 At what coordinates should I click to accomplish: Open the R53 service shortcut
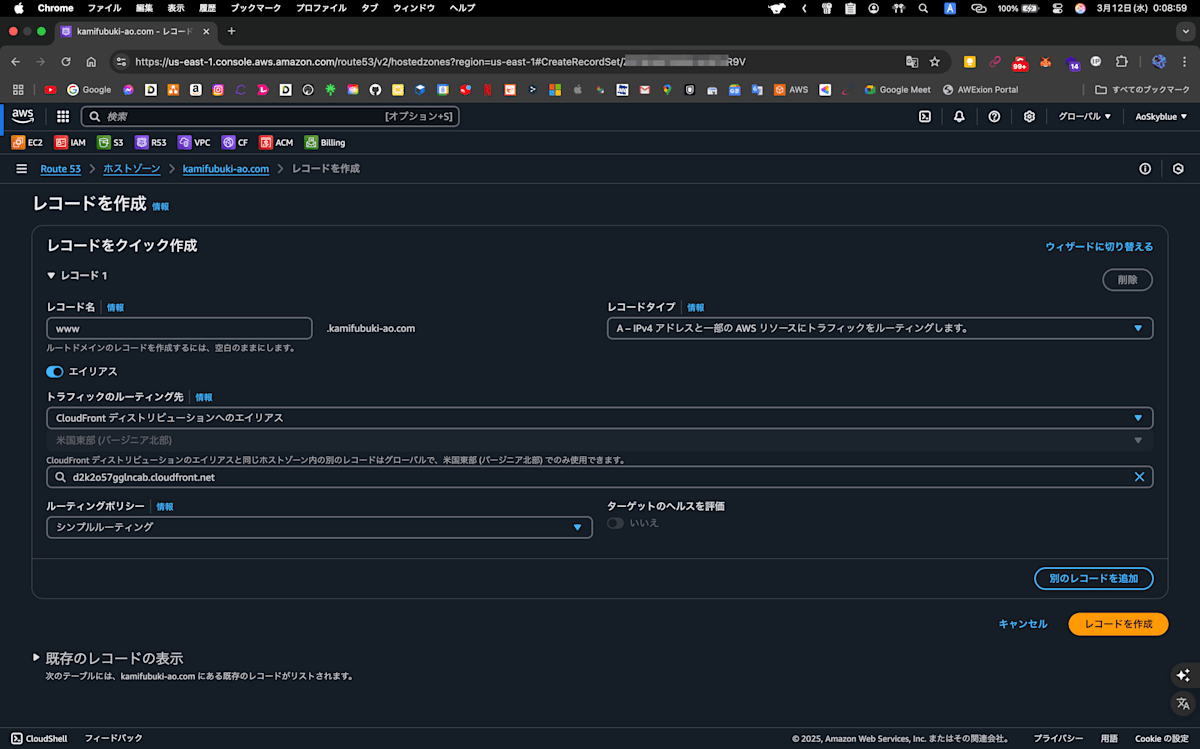[x=151, y=142]
